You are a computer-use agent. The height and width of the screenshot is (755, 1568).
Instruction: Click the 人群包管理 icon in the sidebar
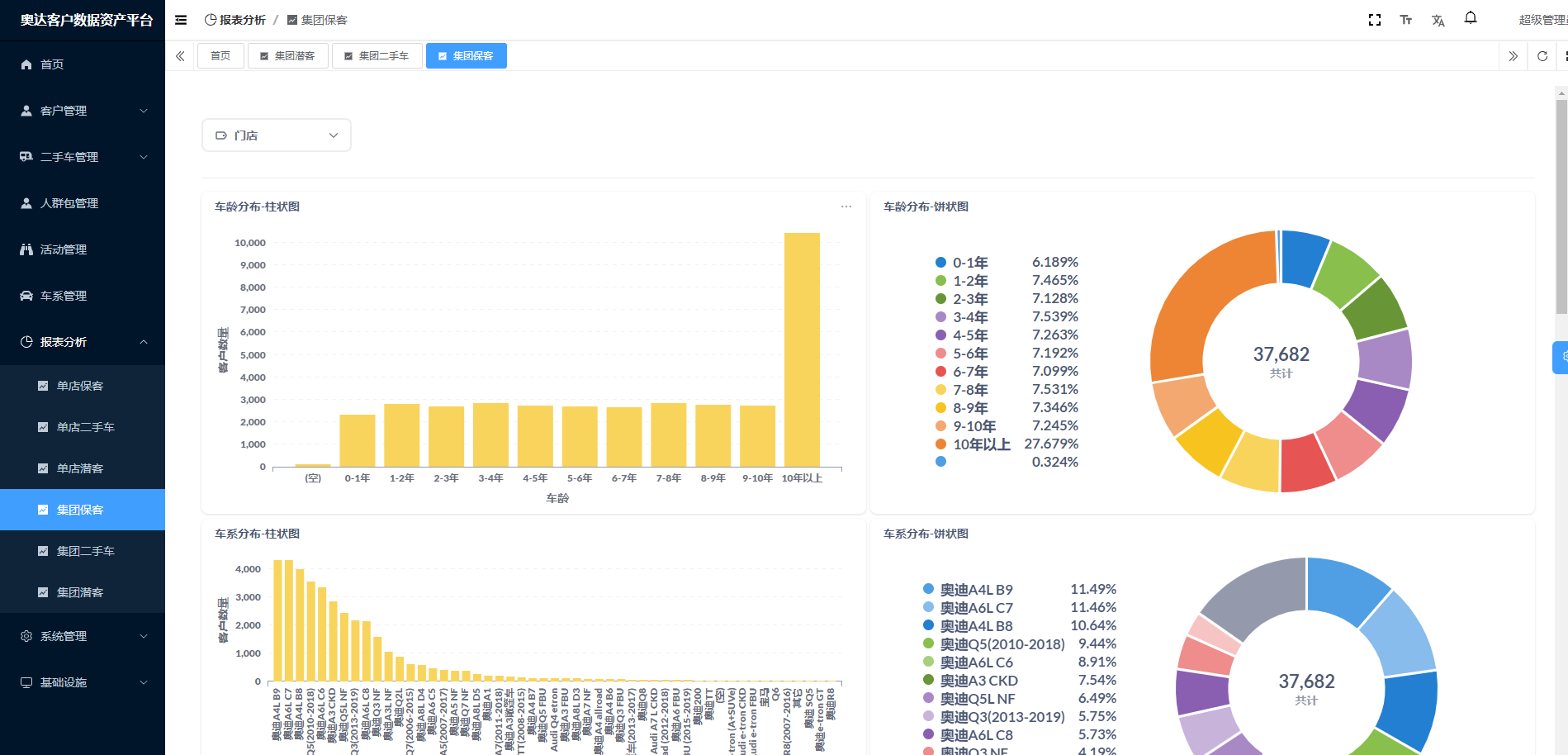26,203
